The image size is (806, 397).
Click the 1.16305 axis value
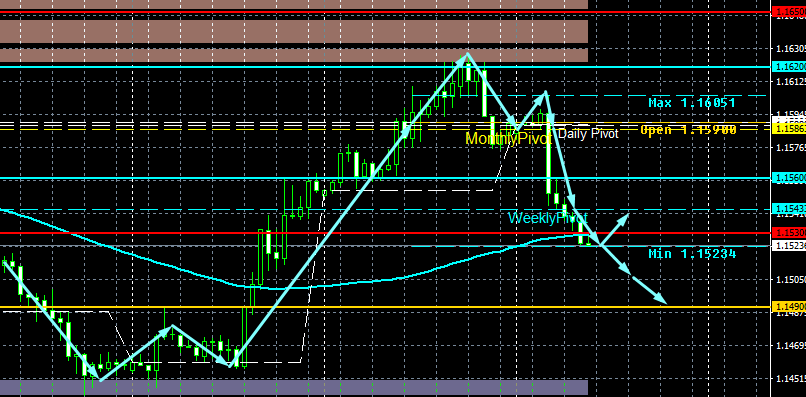coord(791,48)
